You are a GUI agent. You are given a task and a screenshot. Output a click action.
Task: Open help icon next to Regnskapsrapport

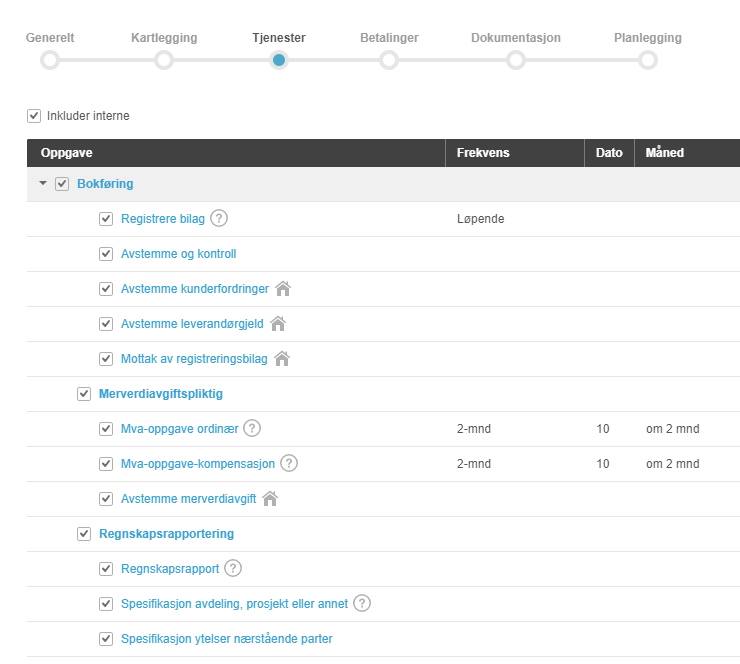point(233,568)
